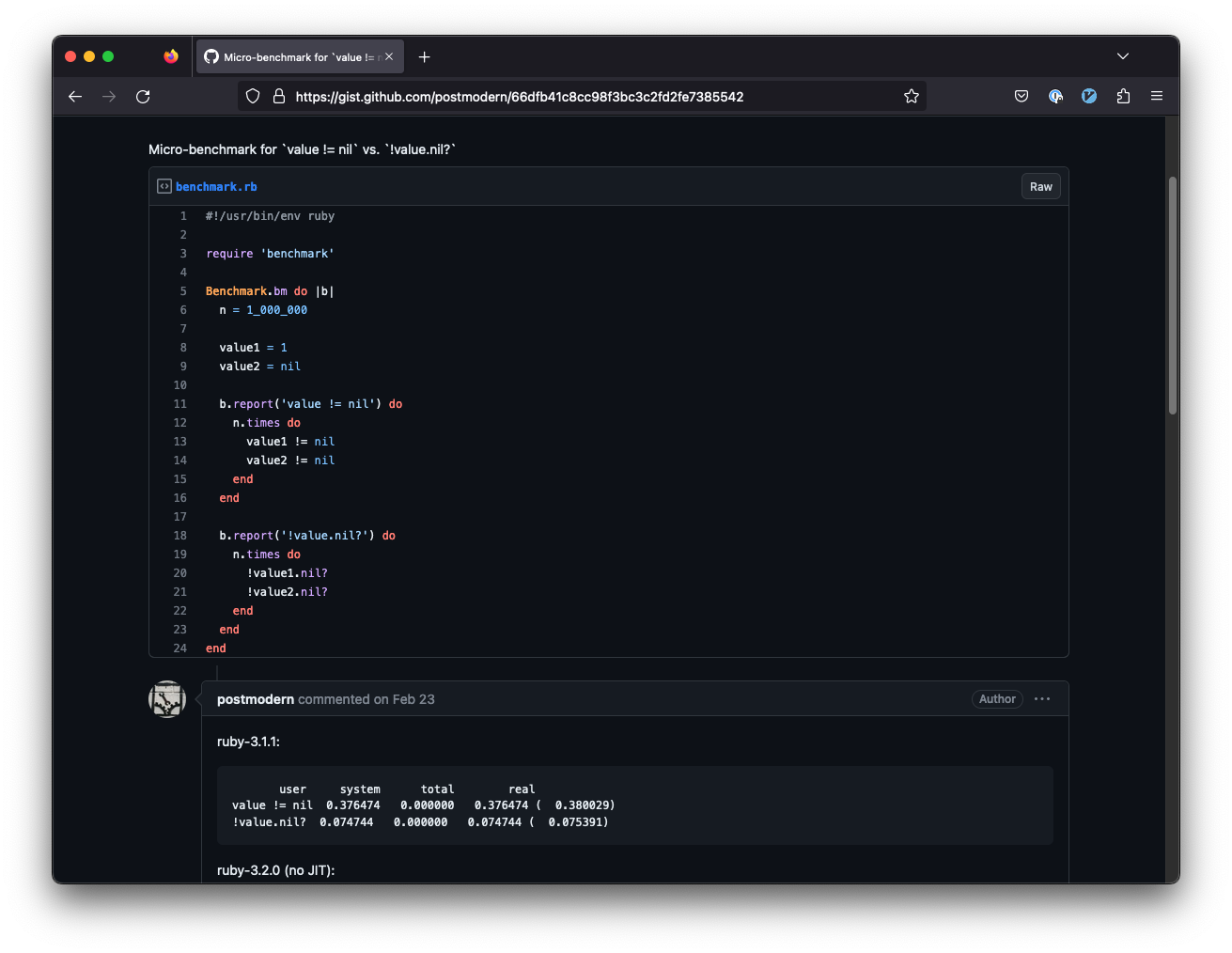This screenshot has height=953, width=1232.
Task: Save page to Pocket icon
Action: (1021, 96)
